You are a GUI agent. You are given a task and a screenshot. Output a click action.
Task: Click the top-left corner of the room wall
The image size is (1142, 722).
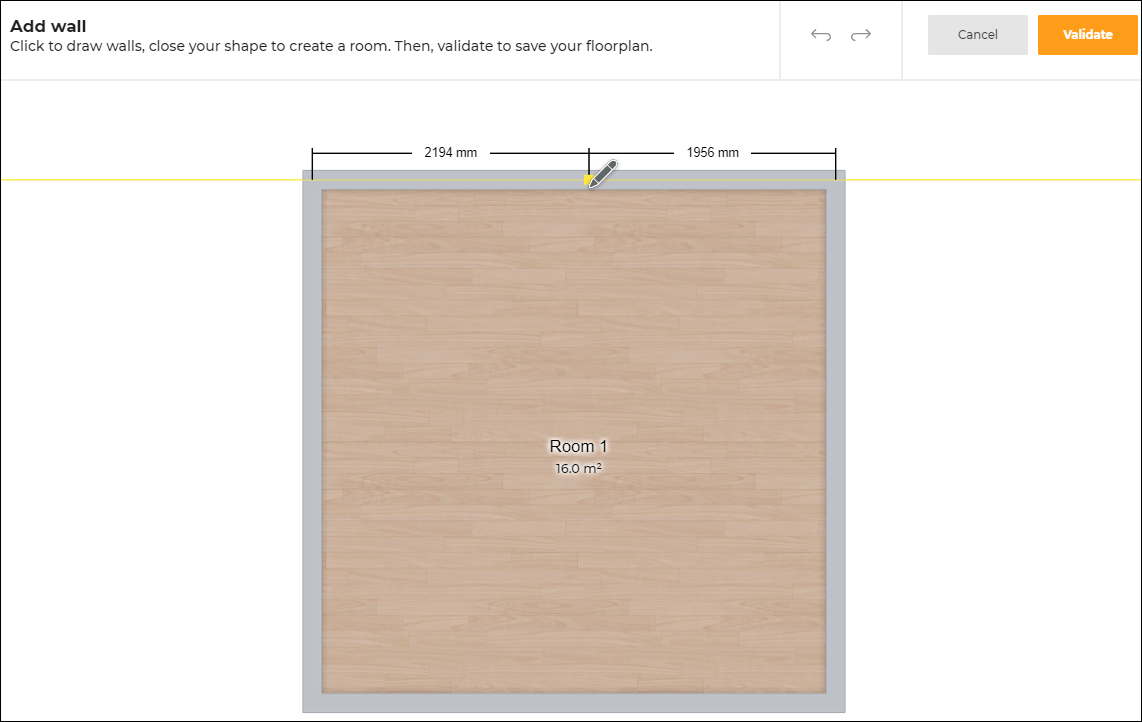pos(312,180)
